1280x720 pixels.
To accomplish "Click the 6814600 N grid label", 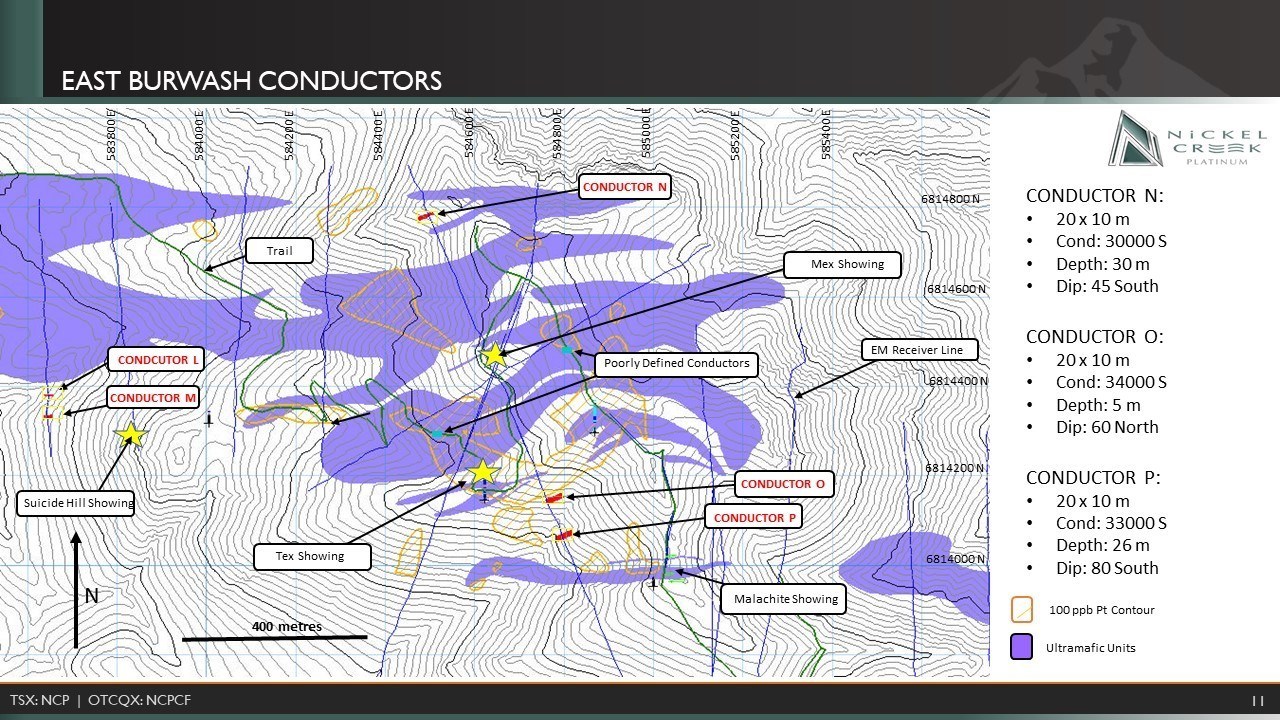I will [957, 289].
